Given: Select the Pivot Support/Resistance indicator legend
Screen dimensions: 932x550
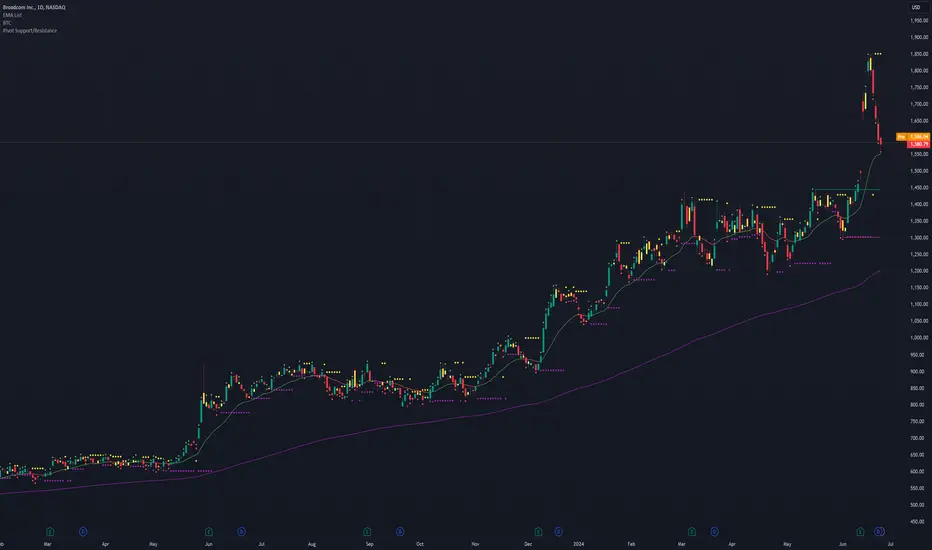Looking at the screenshot, I should [30, 30].
